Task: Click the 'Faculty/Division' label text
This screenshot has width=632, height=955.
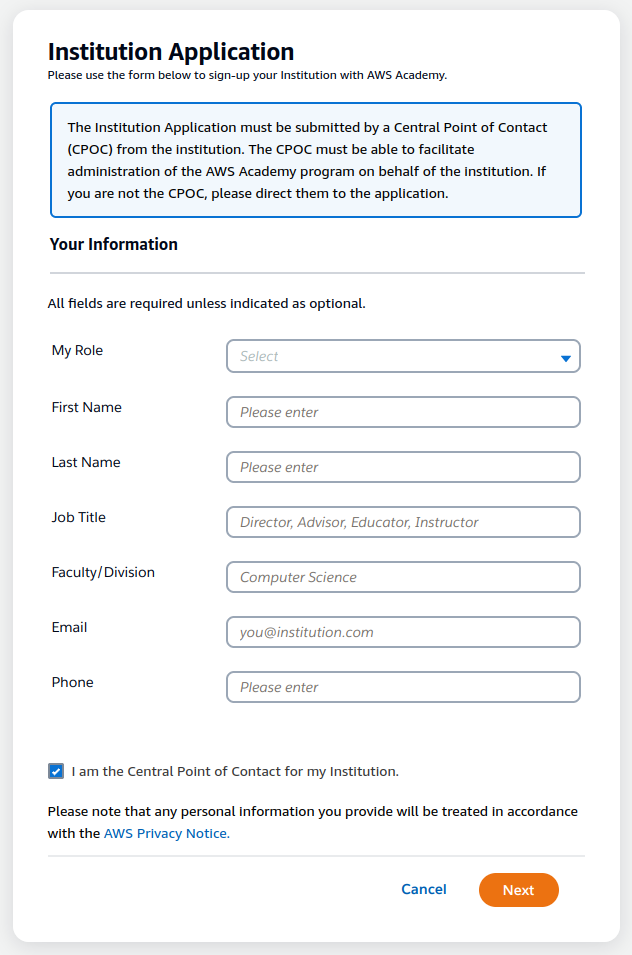Action: point(103,572)
